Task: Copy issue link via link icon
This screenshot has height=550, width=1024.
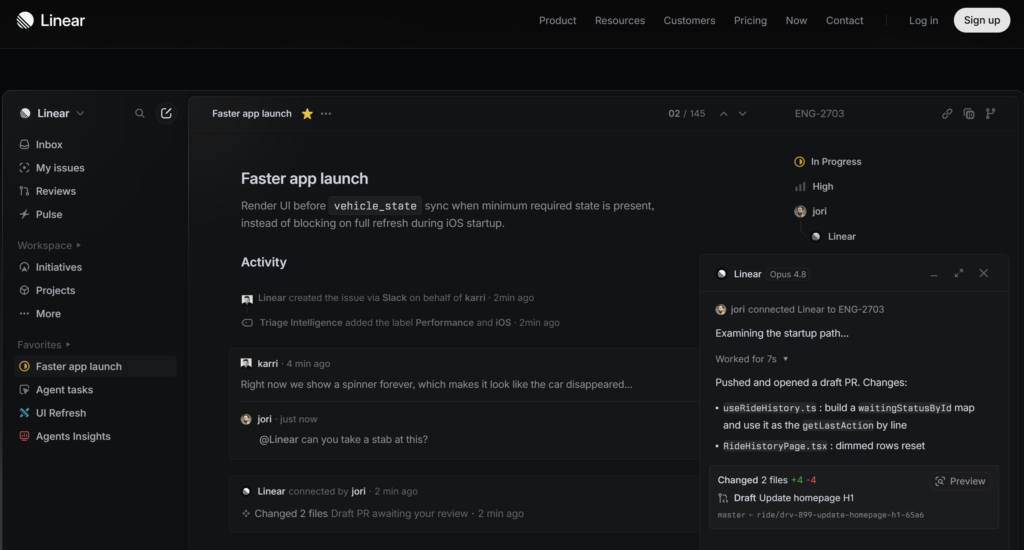Action: pyautogui.click(x=947, y=114)
